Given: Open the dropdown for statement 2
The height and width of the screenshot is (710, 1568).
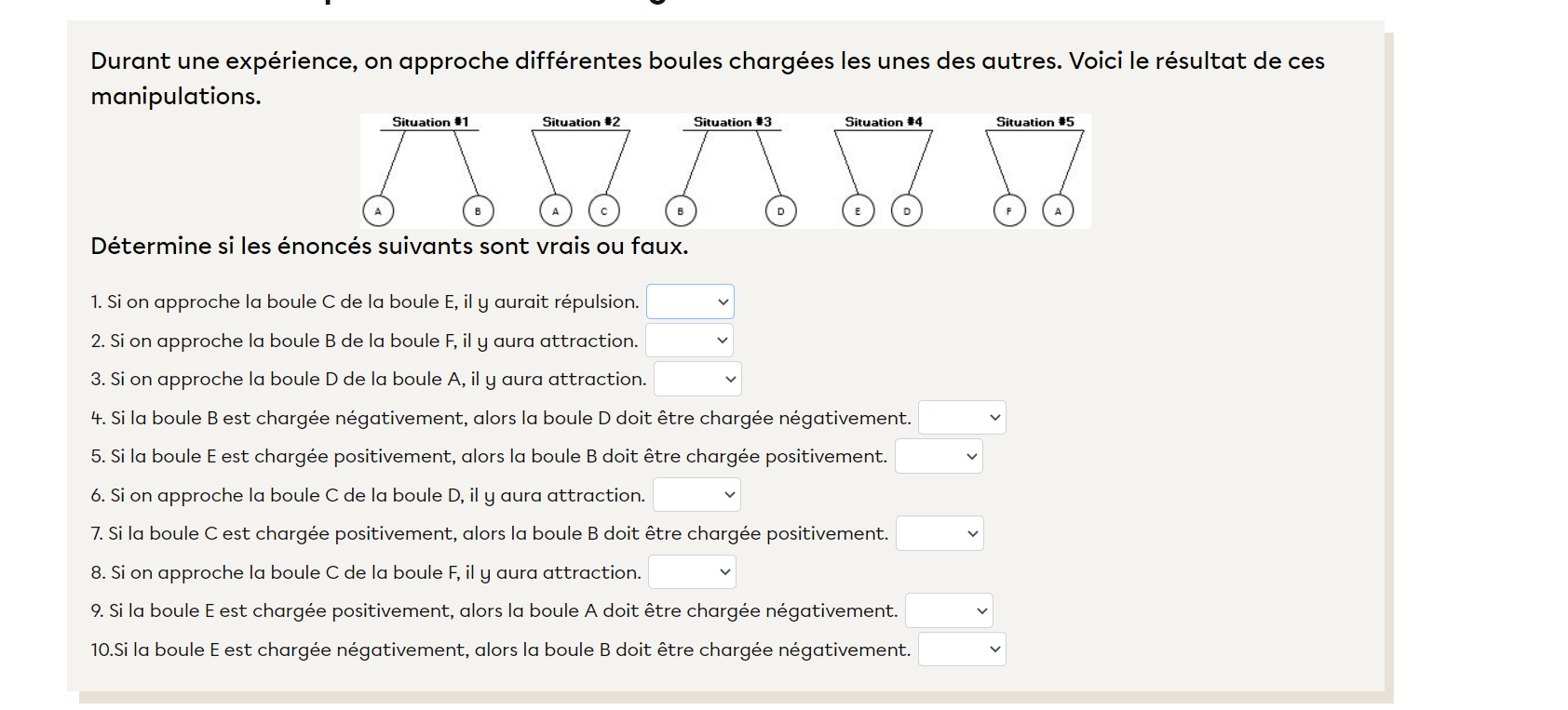Looking at the screenshot, I should 689,341.
